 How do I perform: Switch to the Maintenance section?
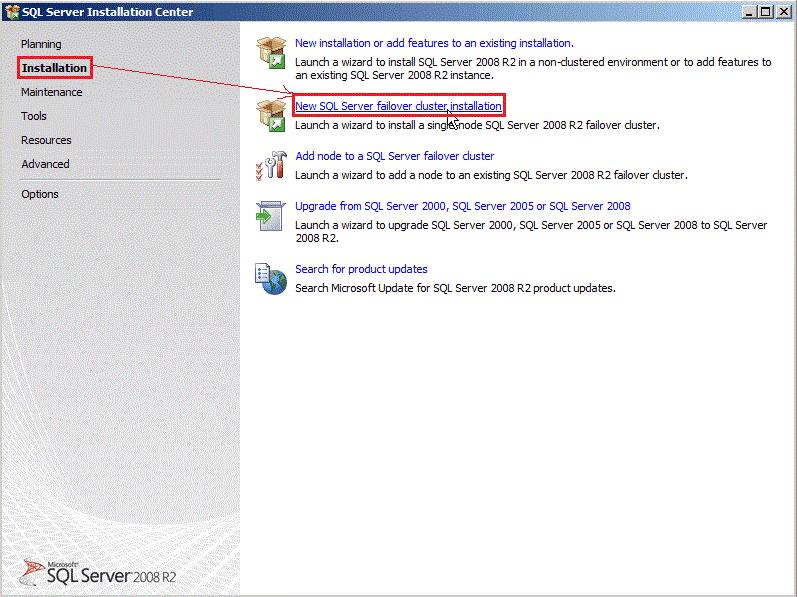[x=51, y=92]
